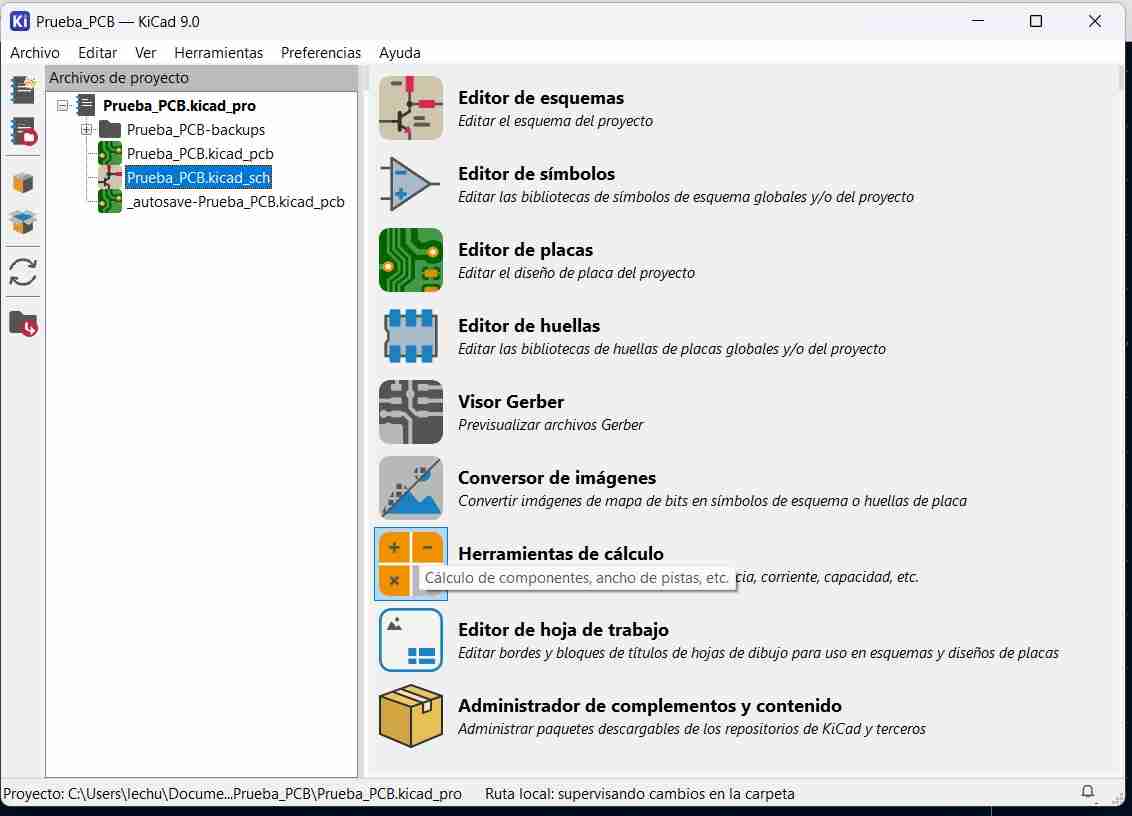Click the Herramientas de cálculo title text
Screen dimensions: 1132x816
pyautogui.click(x=561, y=554)
